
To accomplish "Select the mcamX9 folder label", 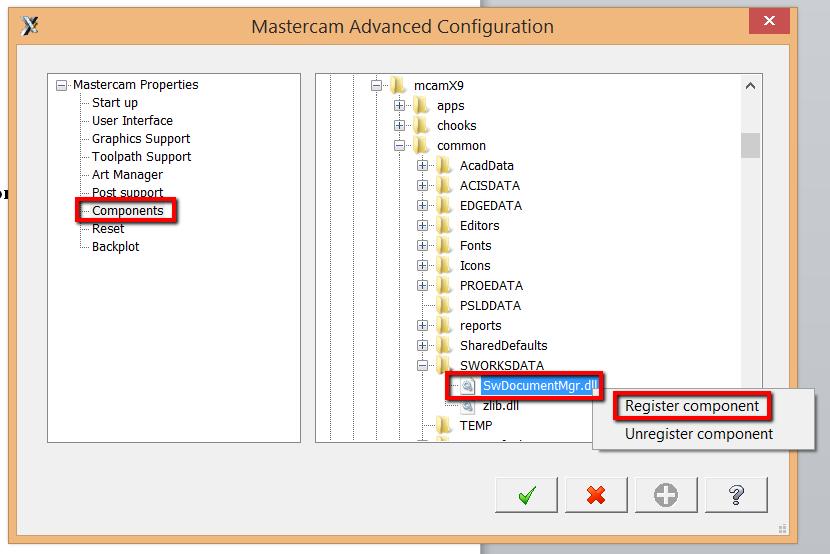I will coord(439,86).
